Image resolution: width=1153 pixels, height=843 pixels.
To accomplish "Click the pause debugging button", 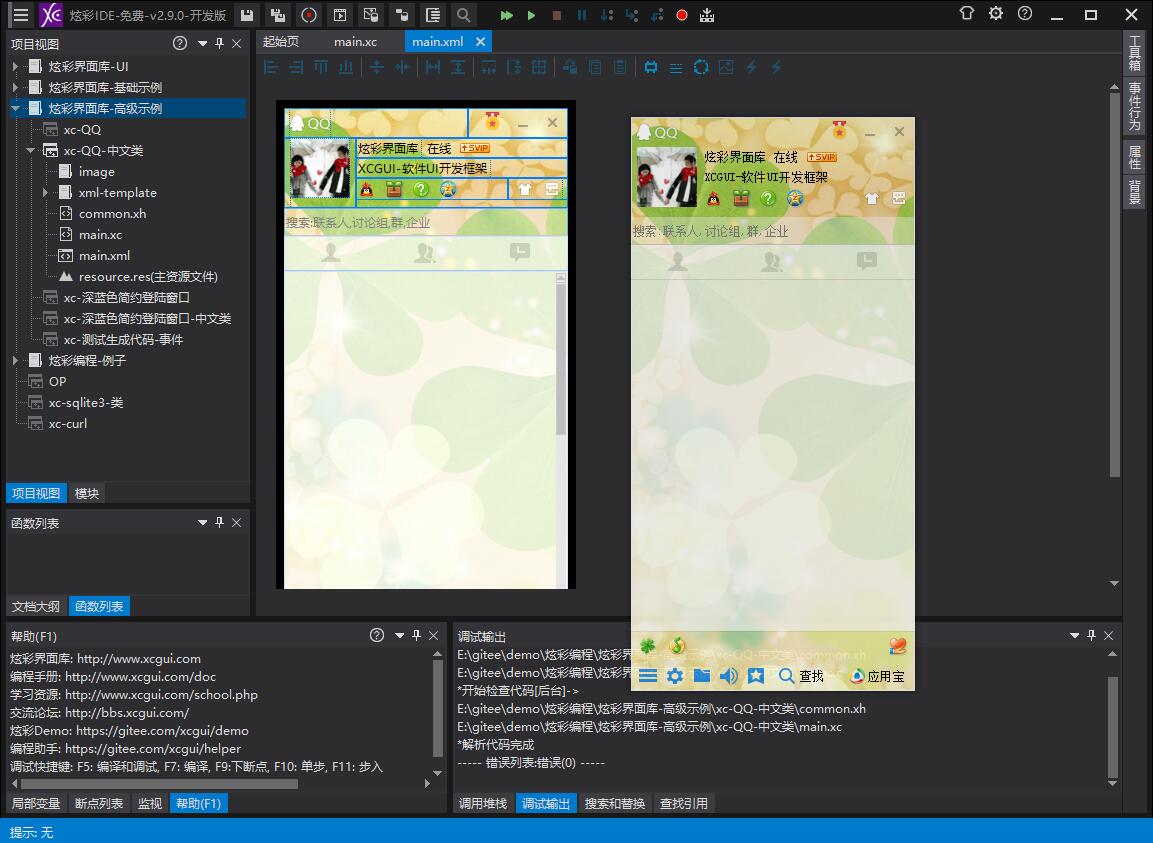I will point(582,15).
